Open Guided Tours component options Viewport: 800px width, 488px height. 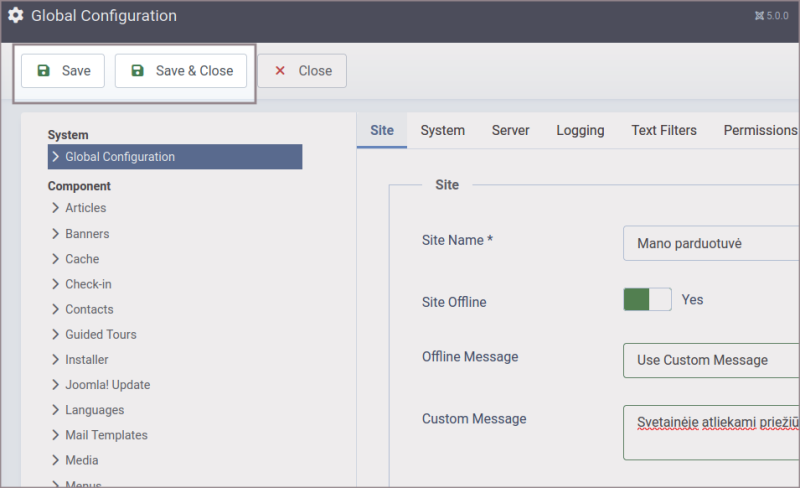[x=101, y=334]
